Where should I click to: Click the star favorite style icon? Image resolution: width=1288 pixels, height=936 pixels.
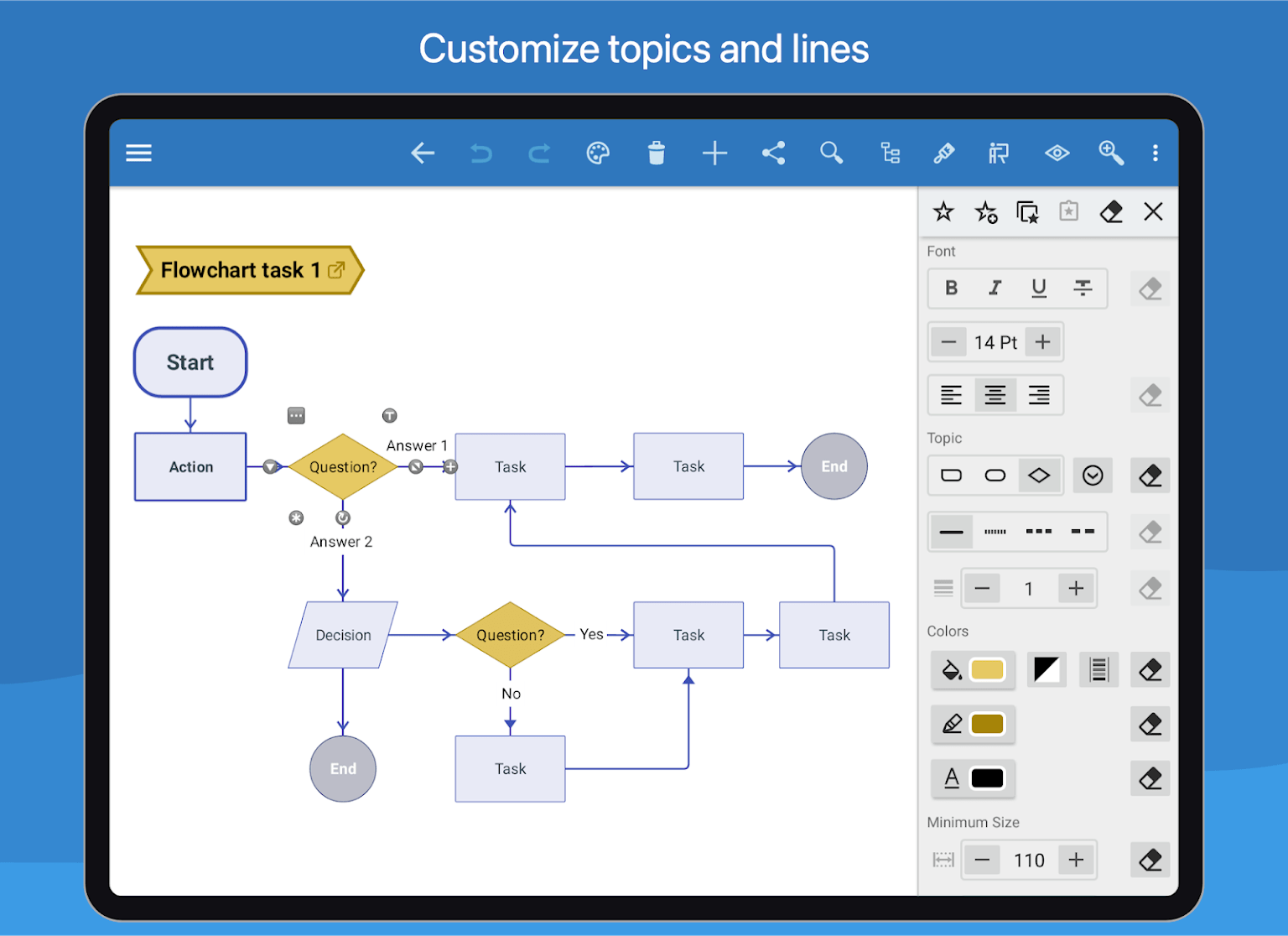click(943, 211)
